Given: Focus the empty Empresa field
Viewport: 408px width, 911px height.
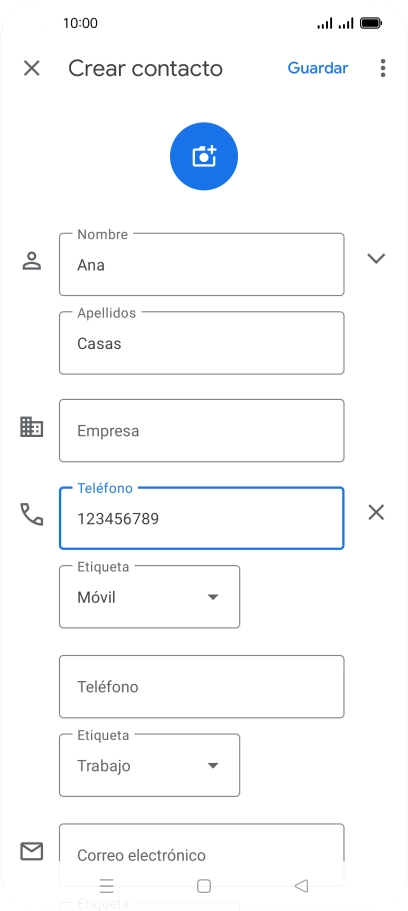Looking at the screenshot, I should pyautogui.click(x=202, y=431).
